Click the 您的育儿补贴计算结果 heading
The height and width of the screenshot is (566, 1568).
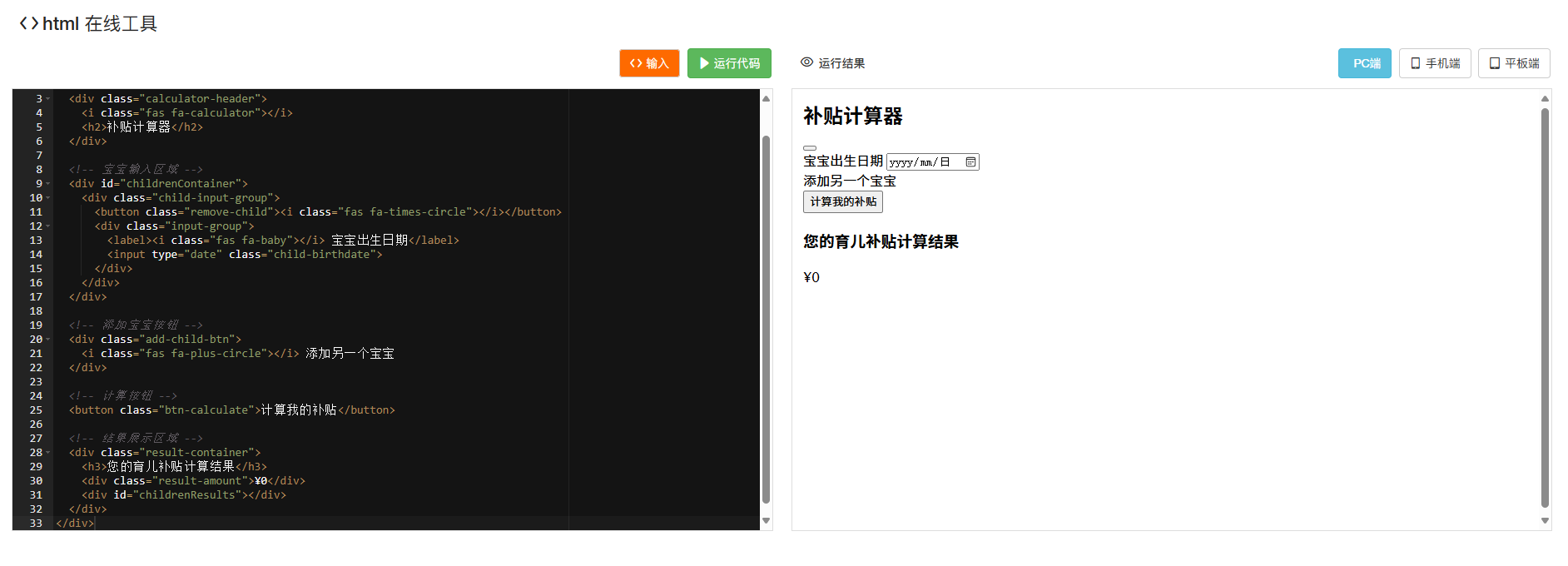(x=881, y=241)
